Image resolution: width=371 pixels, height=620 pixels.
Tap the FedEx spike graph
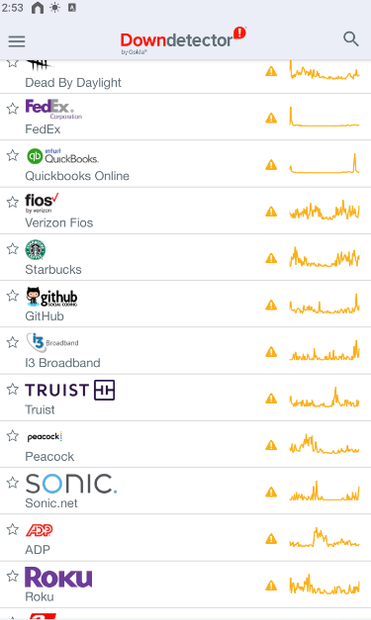(324, 117)
